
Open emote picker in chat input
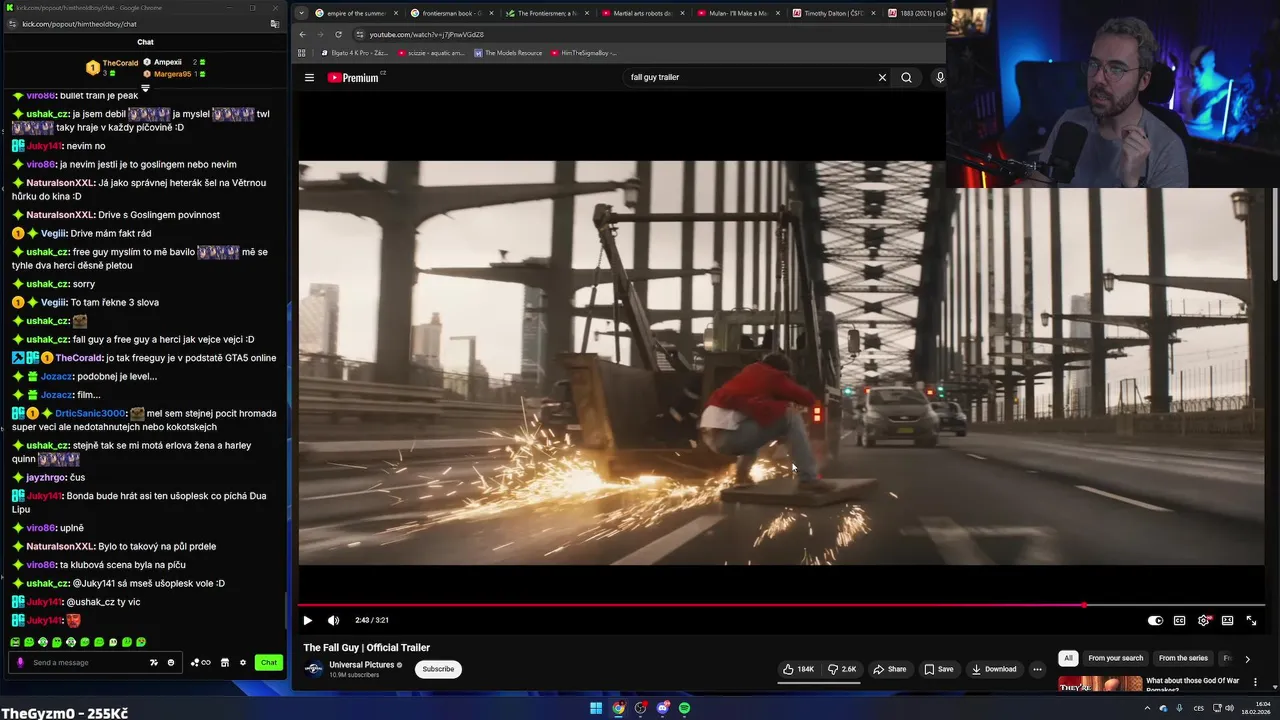point(171,662)
